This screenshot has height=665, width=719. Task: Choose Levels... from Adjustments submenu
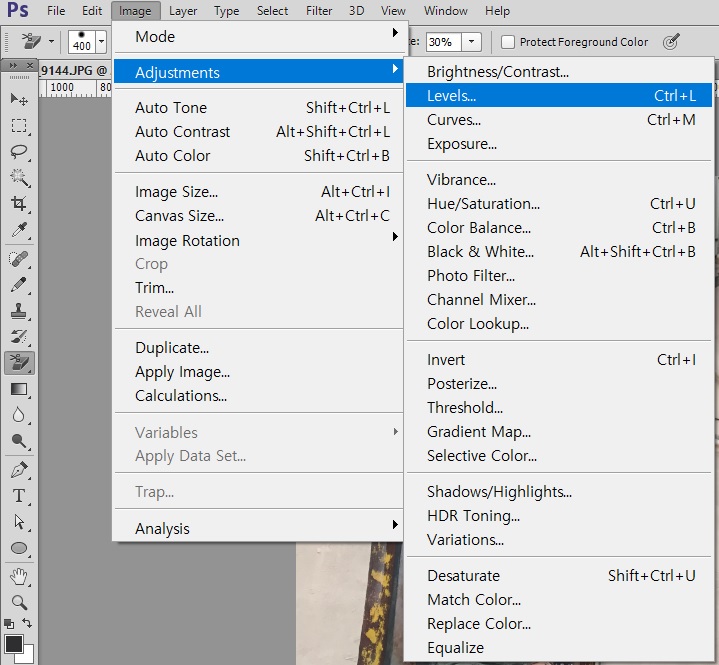[559, 95]
